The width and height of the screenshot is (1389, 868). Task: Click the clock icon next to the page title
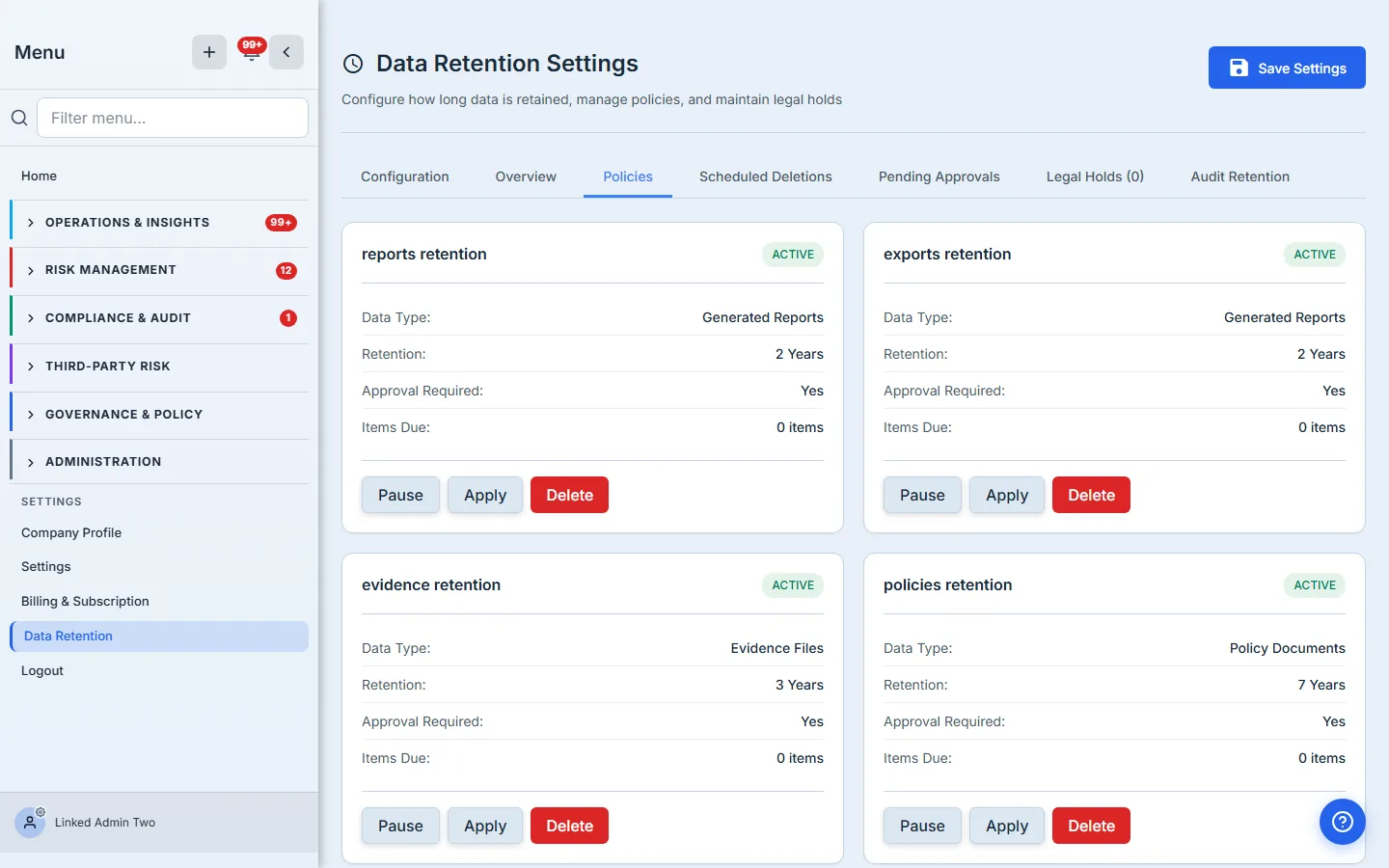point(353,64)
